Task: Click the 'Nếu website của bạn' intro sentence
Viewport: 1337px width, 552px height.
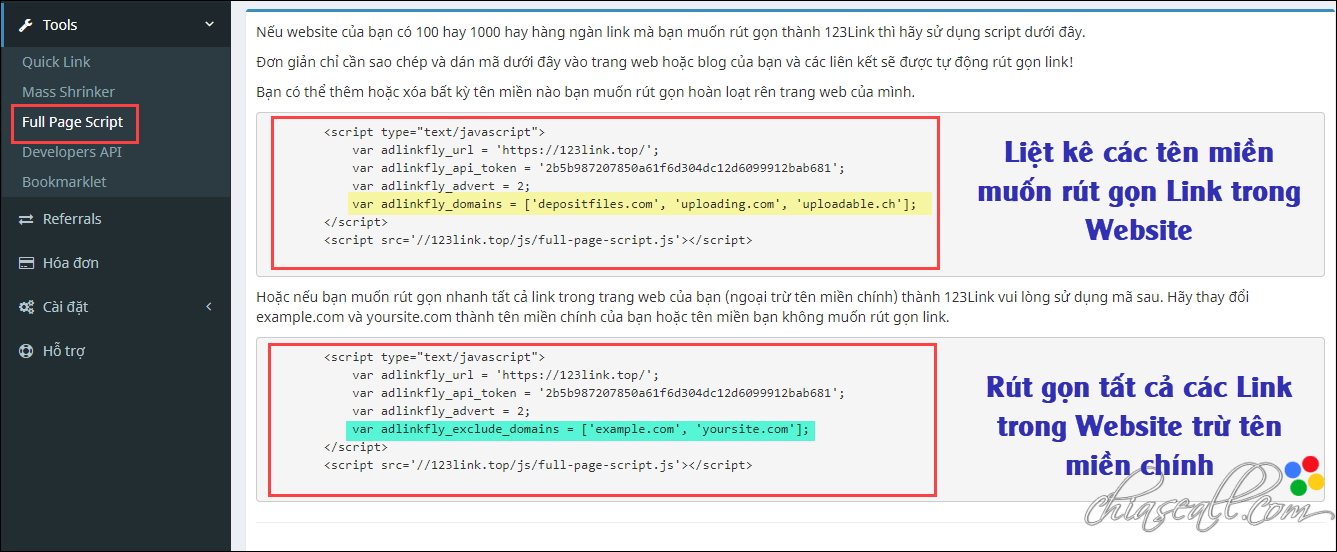Action: (x=671, y=32)
